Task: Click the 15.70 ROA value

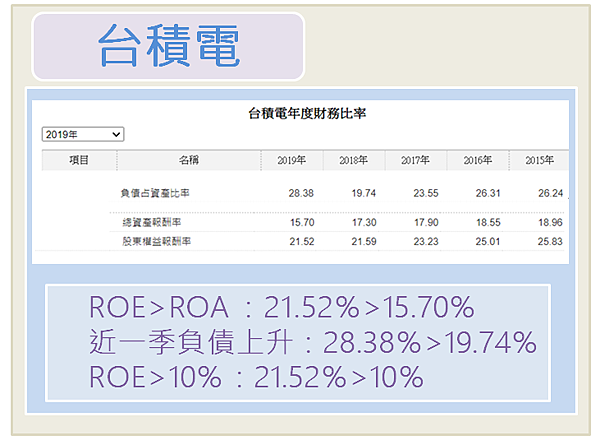Action: click(302, 222)
